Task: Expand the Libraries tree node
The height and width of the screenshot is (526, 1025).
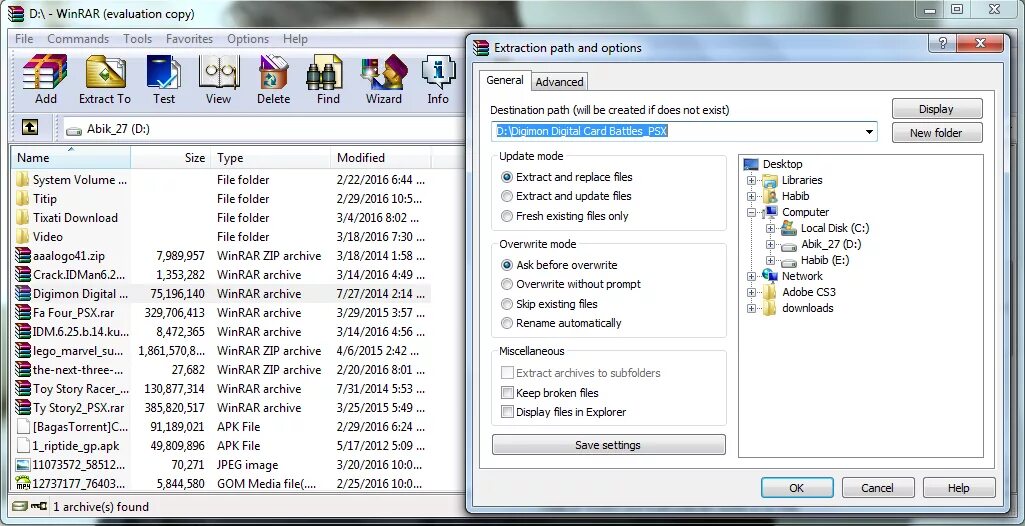Action: (751, 180)
